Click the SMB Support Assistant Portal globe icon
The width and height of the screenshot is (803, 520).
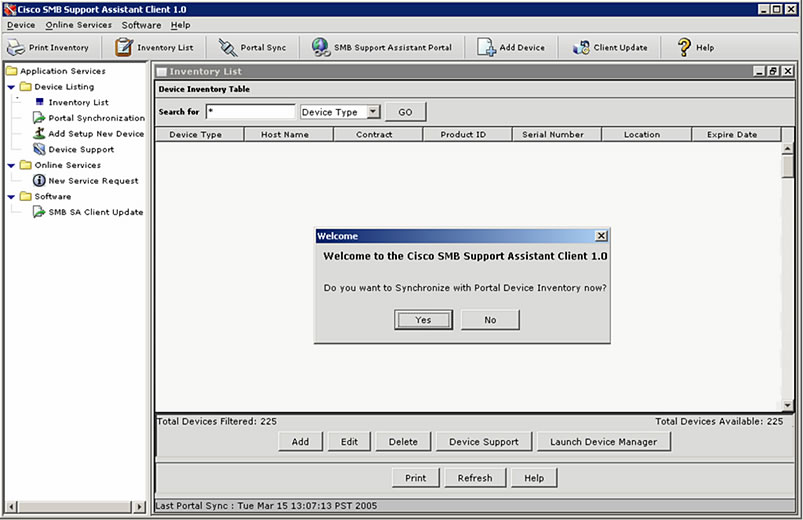pos(321,47)
